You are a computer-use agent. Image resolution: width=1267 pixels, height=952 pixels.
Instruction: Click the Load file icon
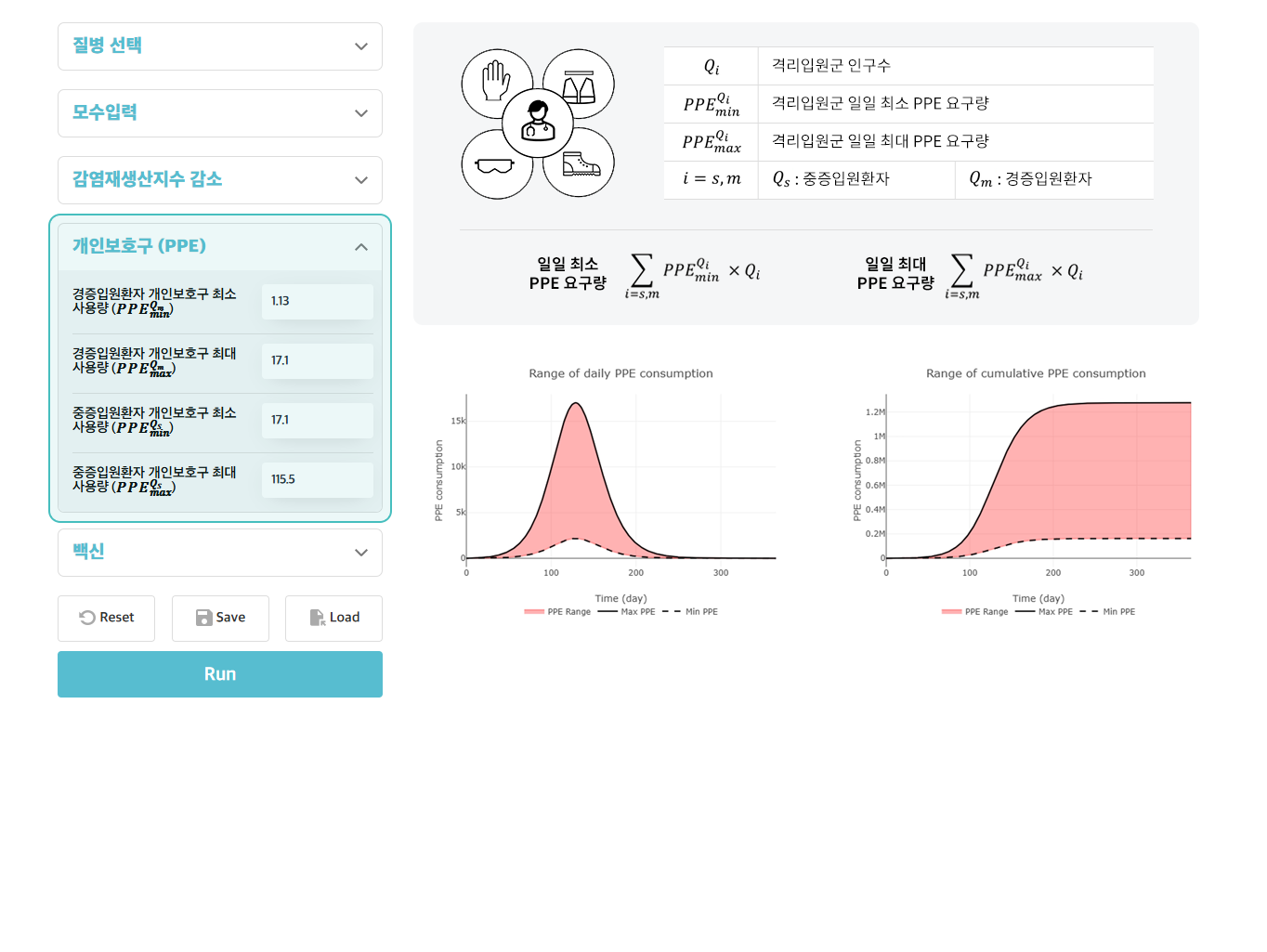[x=317, y=618]
